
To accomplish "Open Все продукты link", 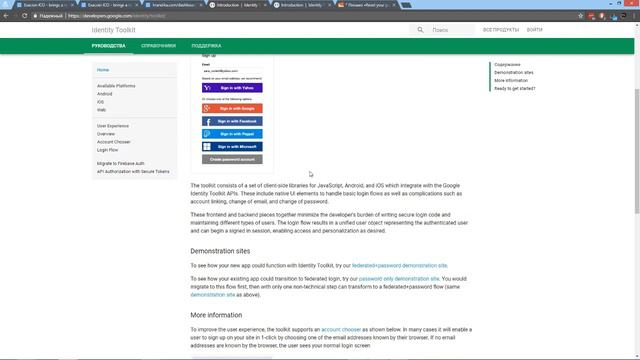I will pyautogui.click(x=501, y=30).
